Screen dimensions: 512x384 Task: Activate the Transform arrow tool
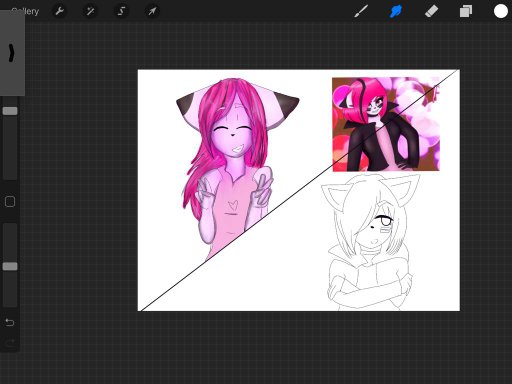click(x=152, y=11)
